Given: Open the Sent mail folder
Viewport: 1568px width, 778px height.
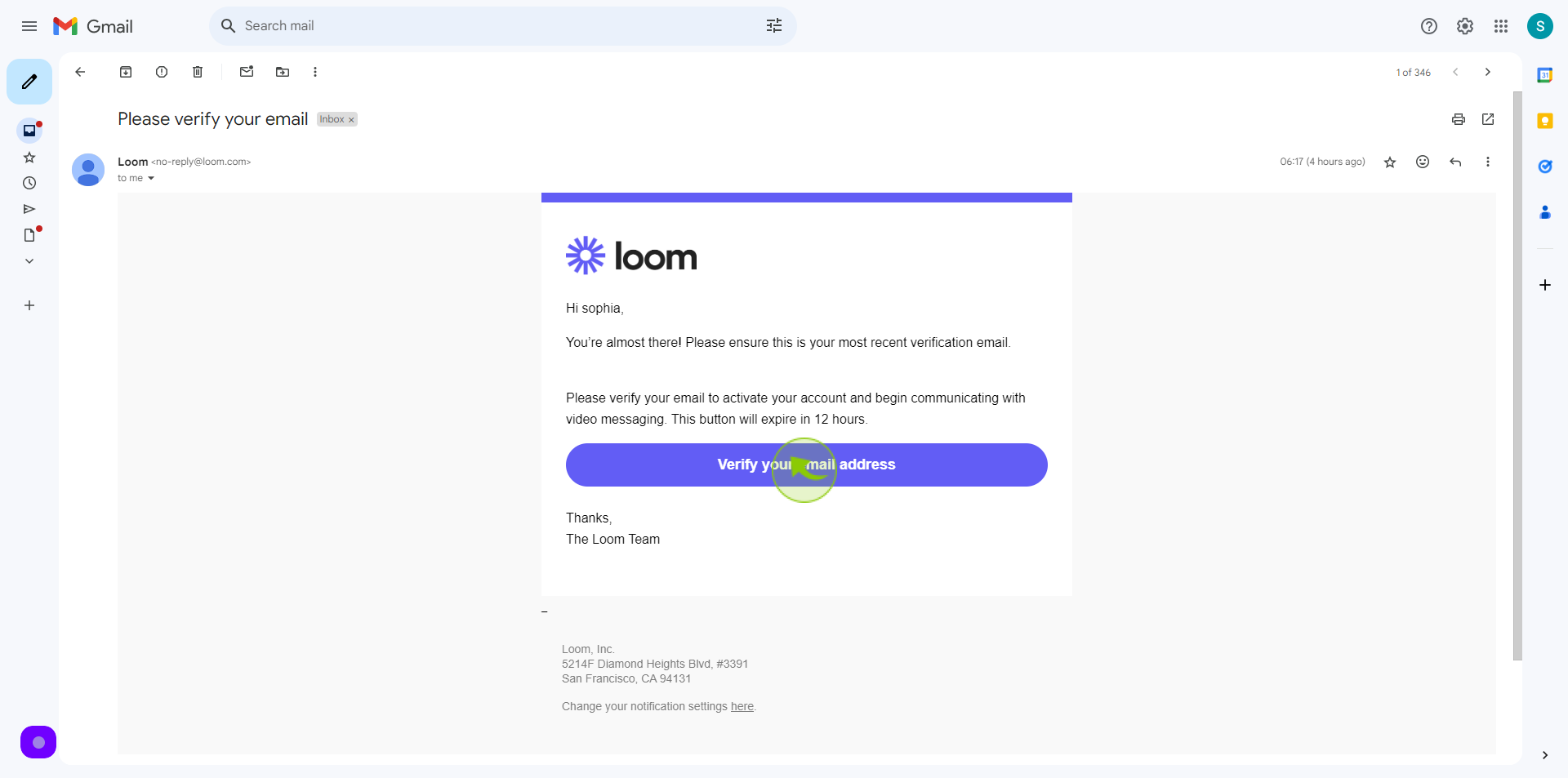Looking at the screenshot, I should (29, 209).
